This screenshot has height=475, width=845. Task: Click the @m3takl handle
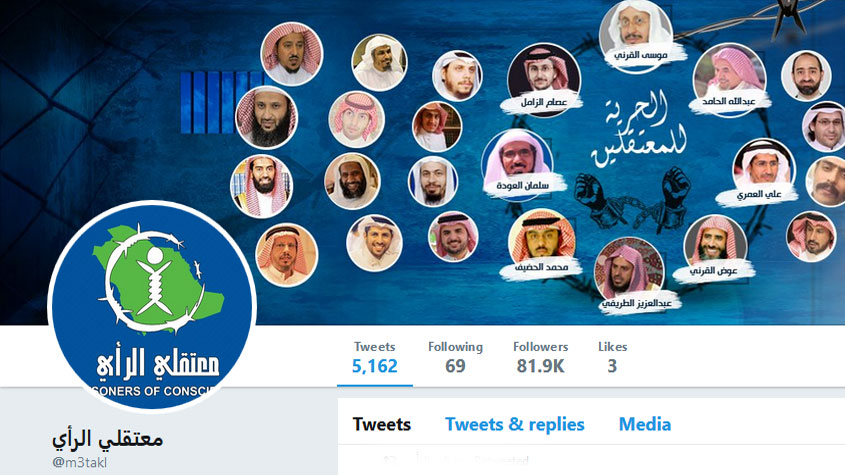[80, 462]
